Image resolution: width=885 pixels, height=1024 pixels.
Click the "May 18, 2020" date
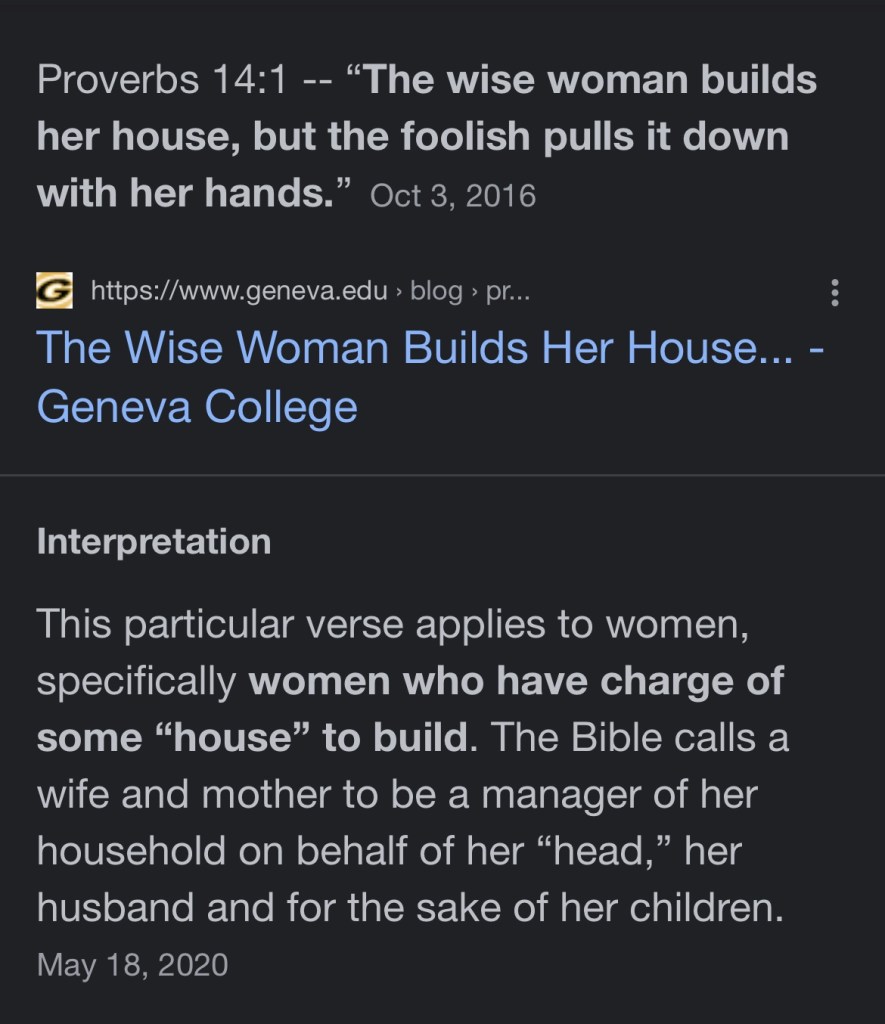(x=132, y=965)
